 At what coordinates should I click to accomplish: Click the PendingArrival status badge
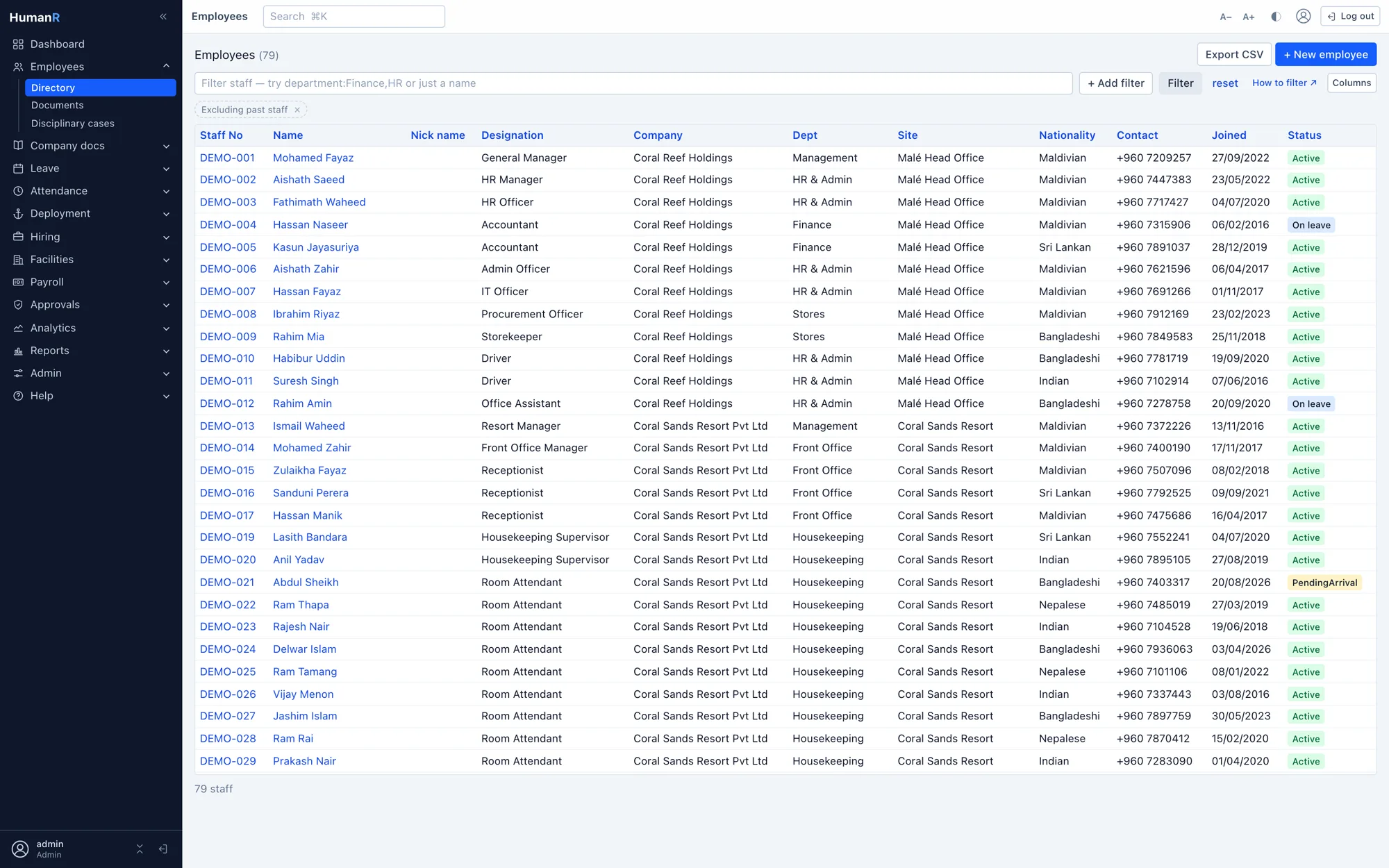(x=1324, y=583)
